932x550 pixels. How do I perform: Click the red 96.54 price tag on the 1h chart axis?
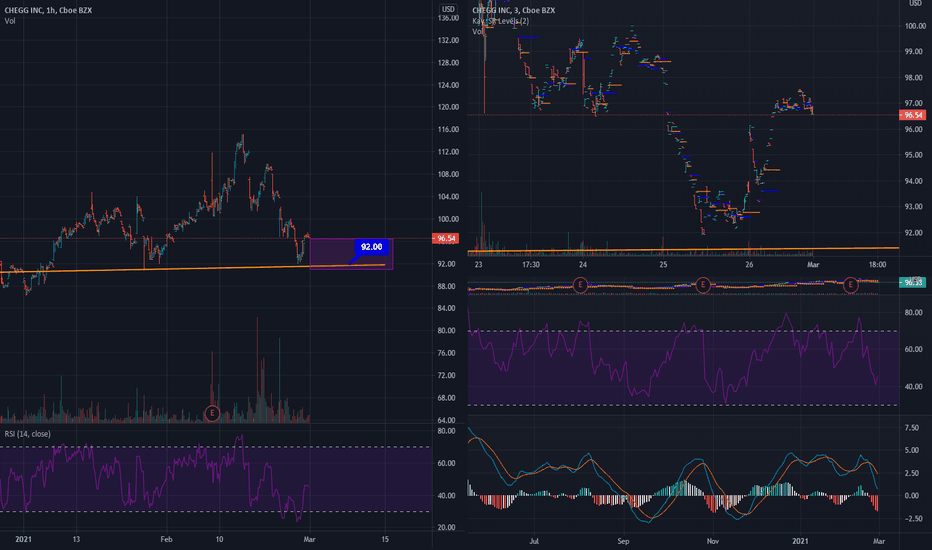tap(445, 238)
